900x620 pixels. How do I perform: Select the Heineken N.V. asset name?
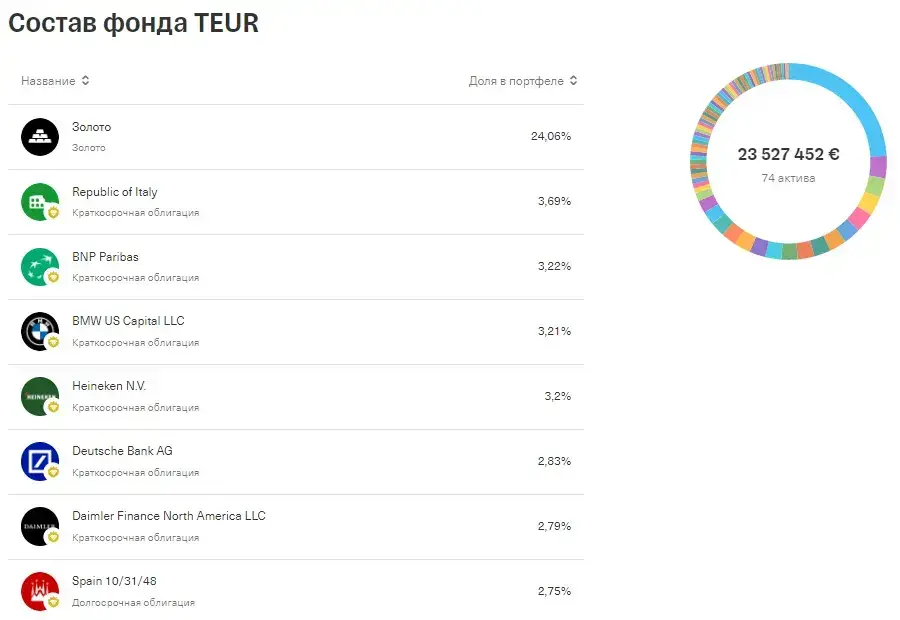(108, 386)
